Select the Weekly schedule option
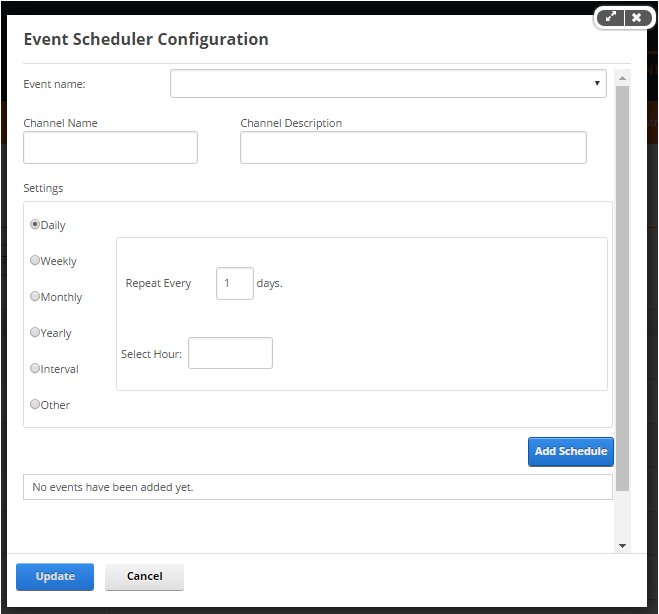 pyautogui.click(x=35, y=261)
